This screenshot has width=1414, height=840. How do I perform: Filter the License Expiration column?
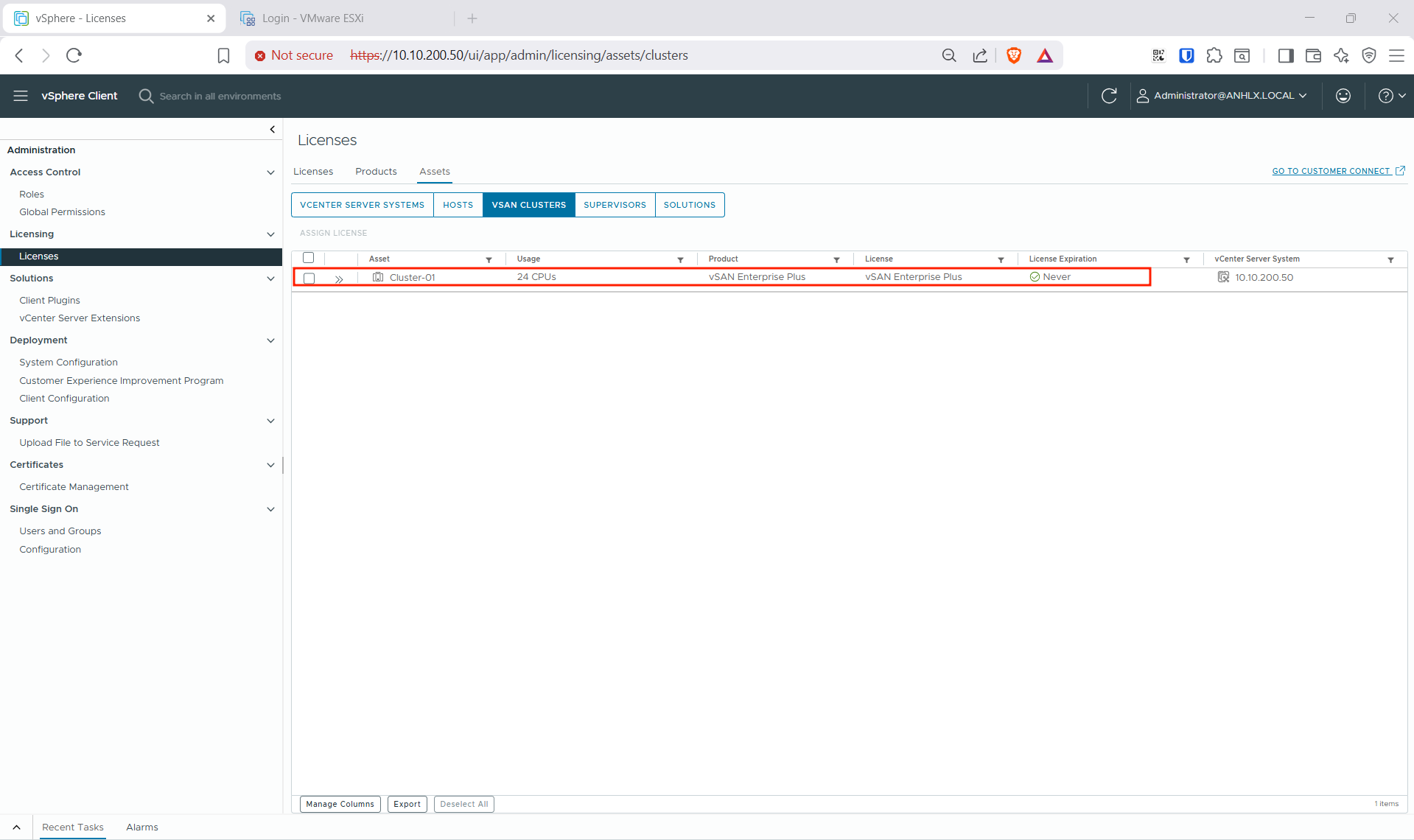(x=1186, y=259)
